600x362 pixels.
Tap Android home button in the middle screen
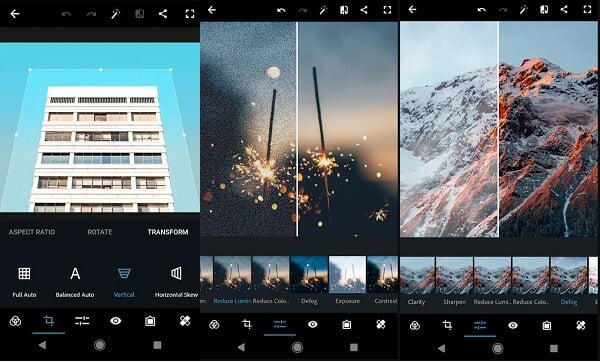click(x=297, y=347)
